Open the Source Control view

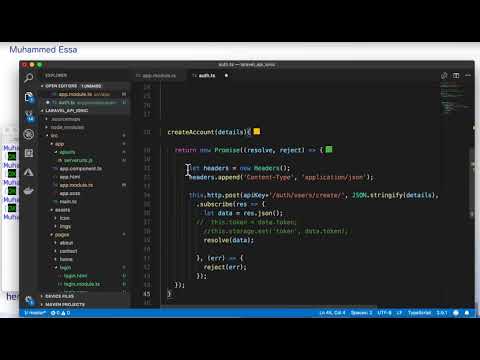tap(29, 116)
